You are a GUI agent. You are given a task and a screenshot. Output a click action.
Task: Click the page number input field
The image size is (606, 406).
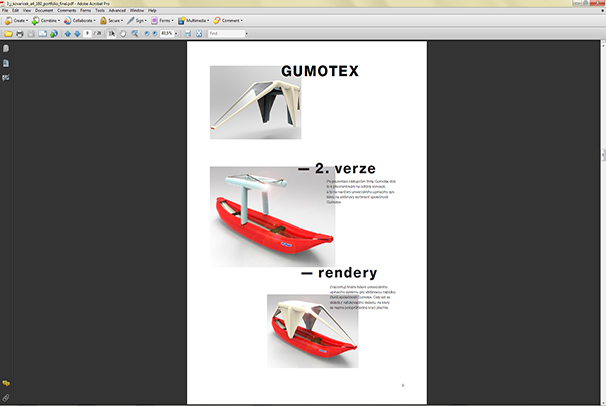tap(90, 33)
